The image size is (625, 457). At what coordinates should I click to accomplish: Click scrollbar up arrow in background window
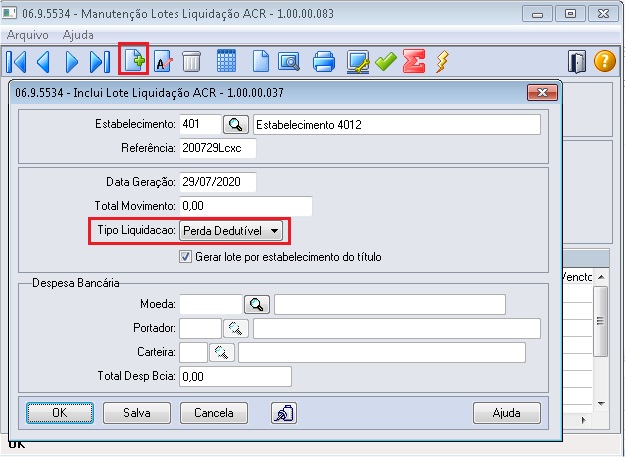click(x=601, y=277)
